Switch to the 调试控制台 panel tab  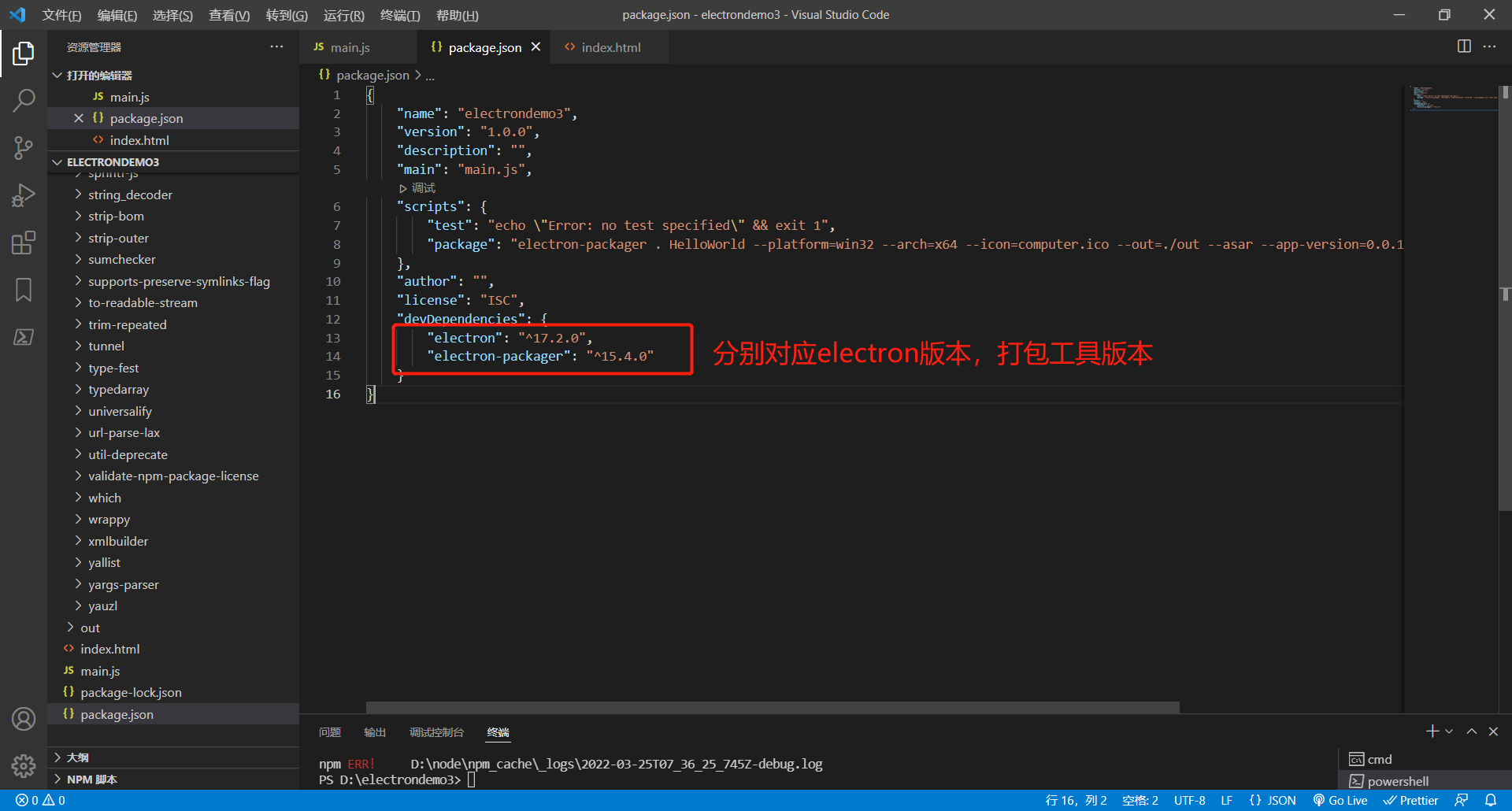pyautogui.click(x=436, y=732)
